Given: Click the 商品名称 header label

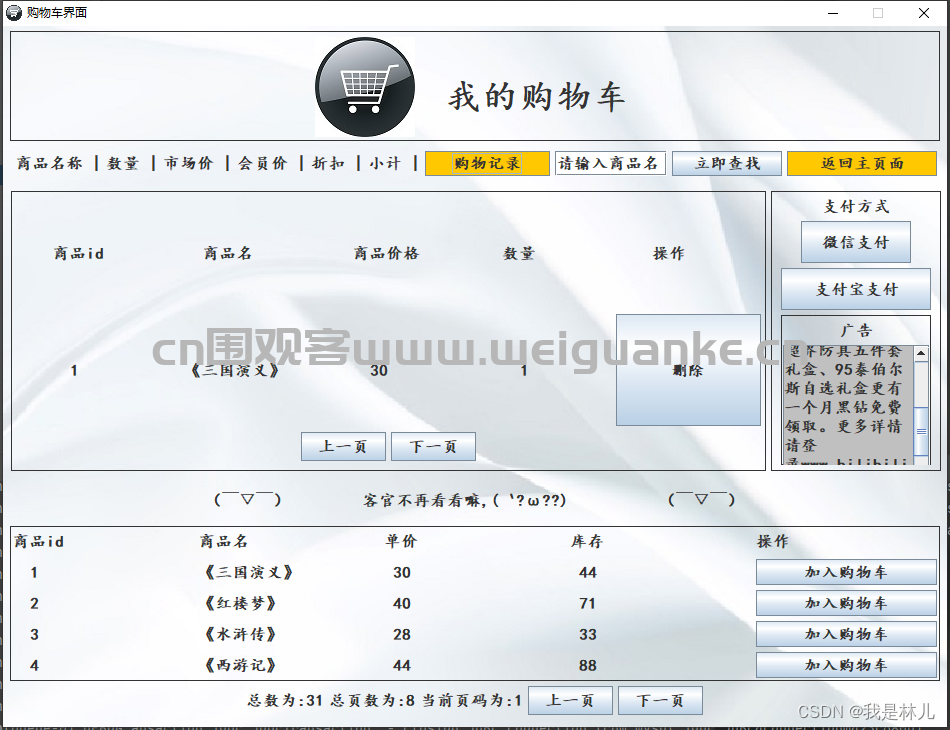Looking at the screenshot, I should 49,163.
